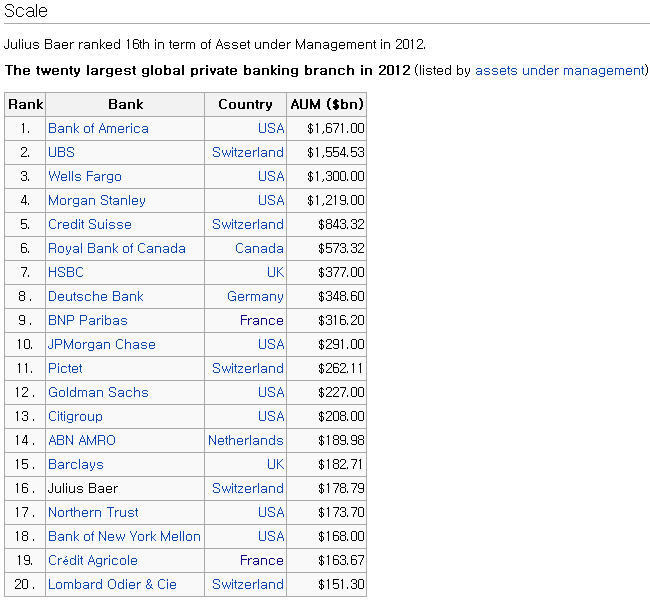650x600 pixels.
Task: Click France in the BNP Paribas row
Action: click(262, 321)
